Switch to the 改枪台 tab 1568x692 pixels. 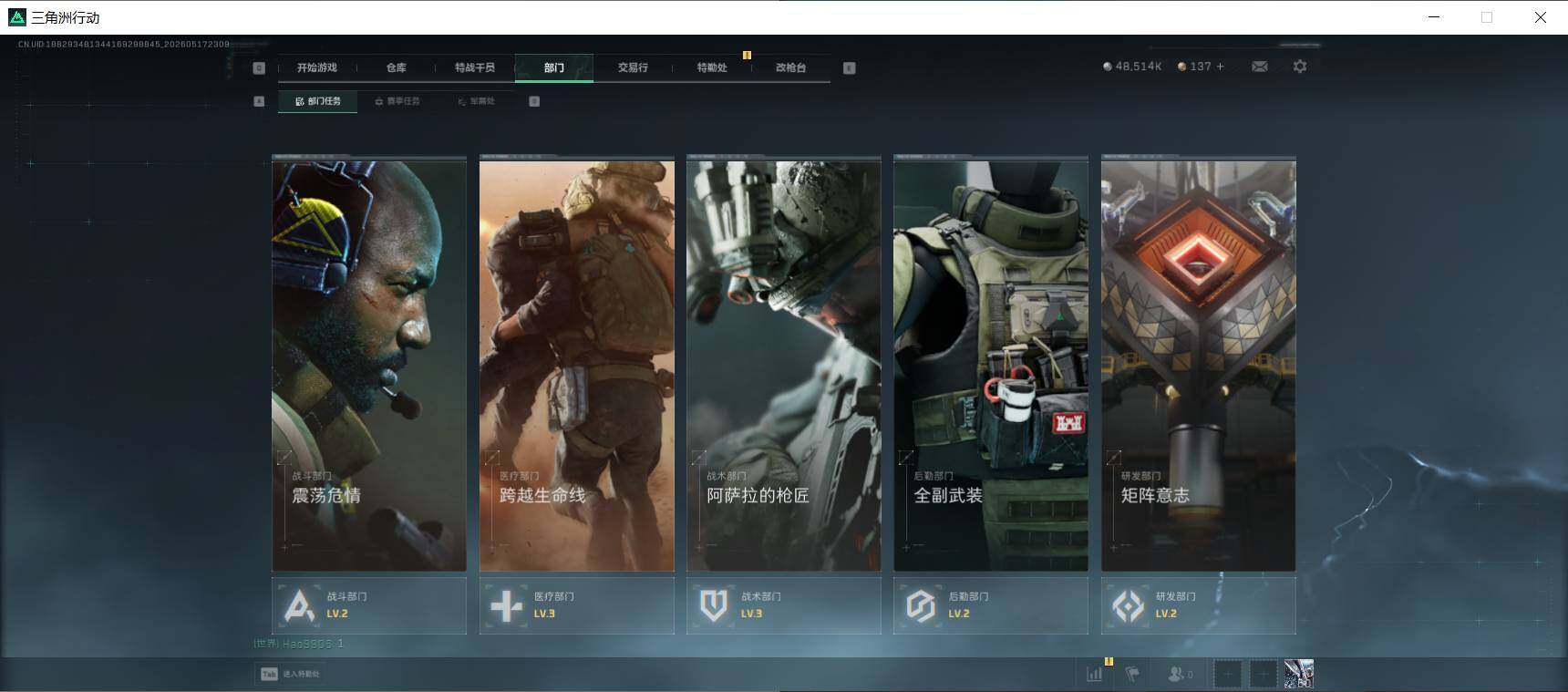[x=790, y=67]
